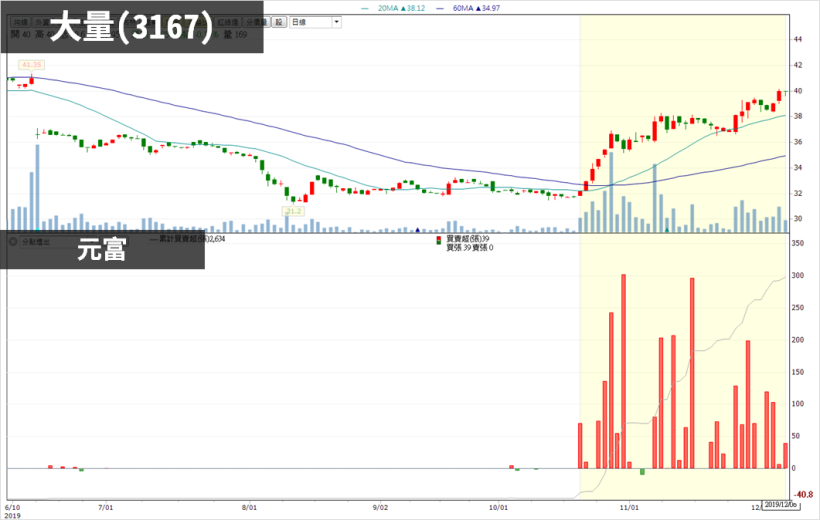
Task: Click the arrow beside the 日線 selector
Action: (337, 22)
